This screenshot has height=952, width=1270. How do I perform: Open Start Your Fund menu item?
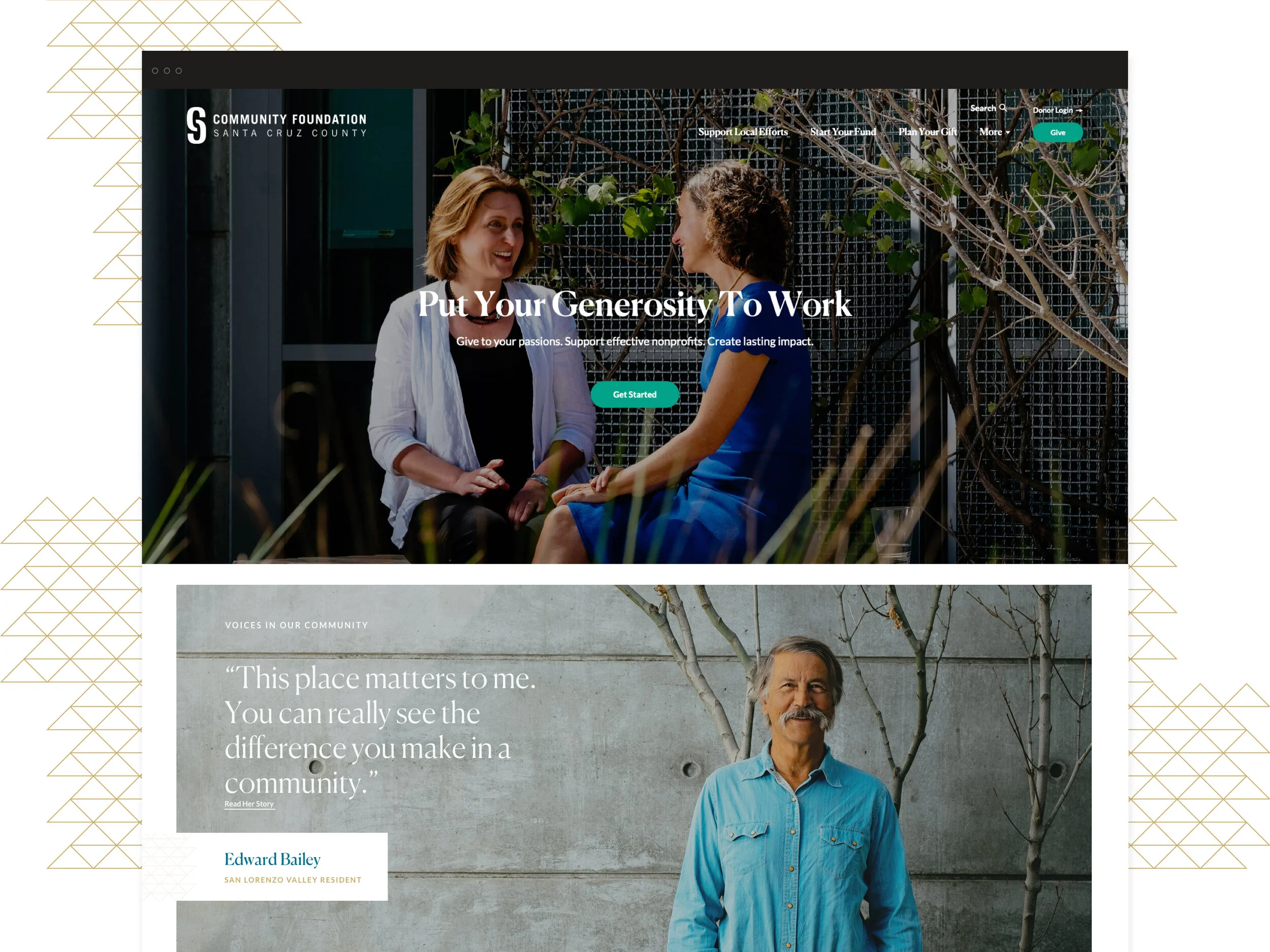[843, 132]
